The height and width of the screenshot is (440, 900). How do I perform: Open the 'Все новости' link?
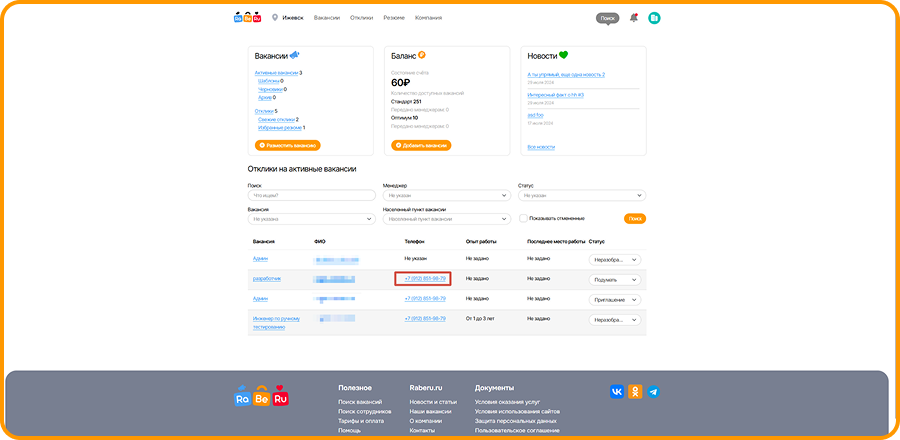click(541, 147)
